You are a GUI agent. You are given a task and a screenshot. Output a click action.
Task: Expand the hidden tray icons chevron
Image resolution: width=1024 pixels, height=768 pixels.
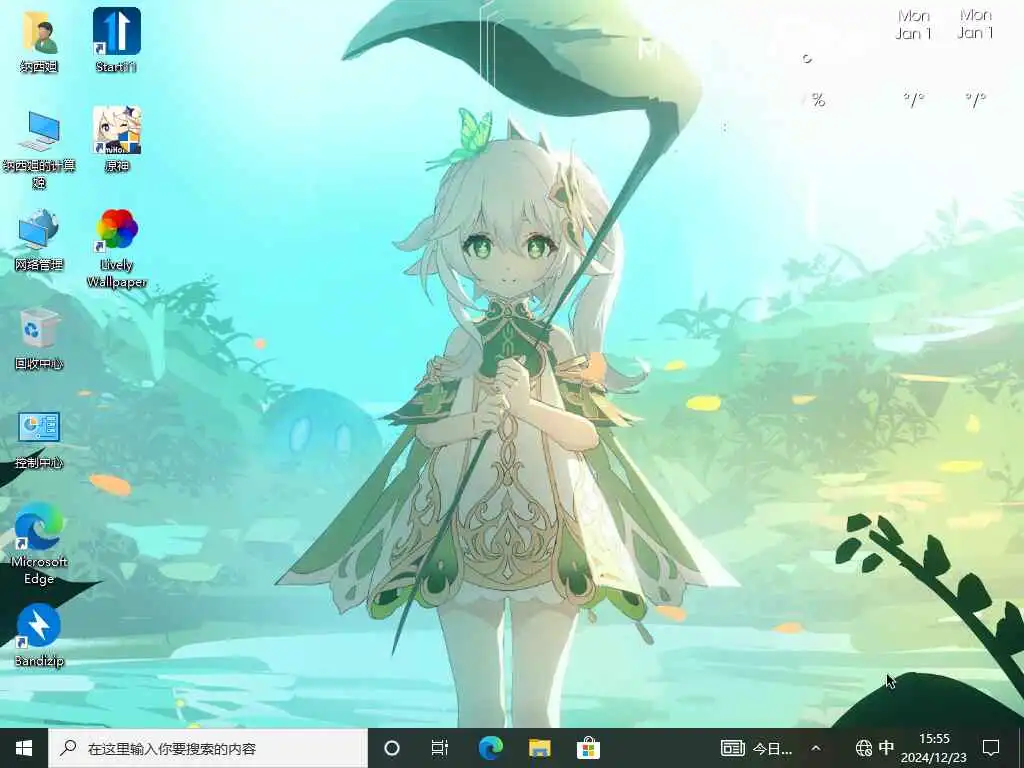point(816,748)
